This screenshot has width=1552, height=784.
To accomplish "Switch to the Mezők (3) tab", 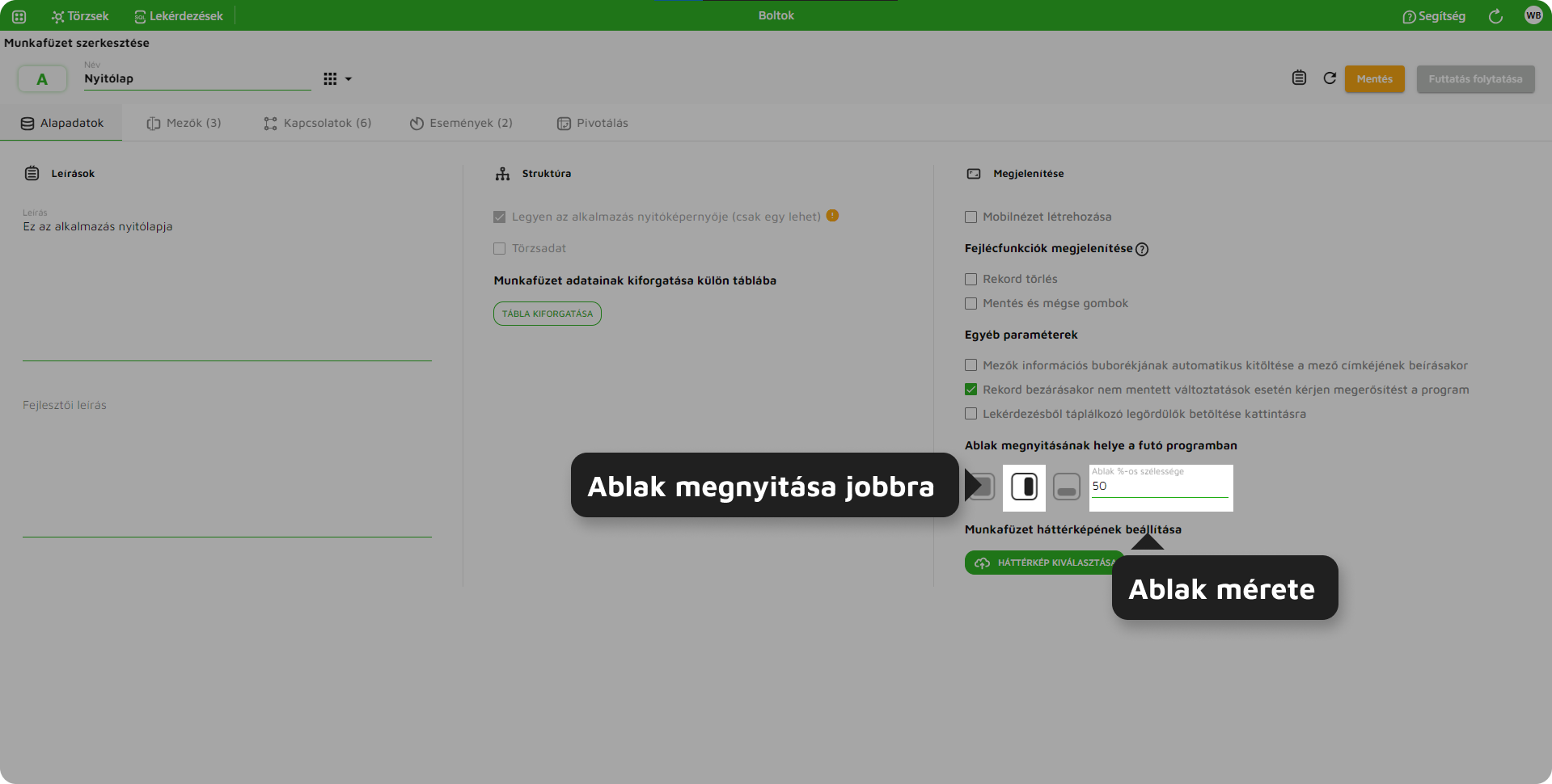I will pyautogui.click(x=184, y=123).
